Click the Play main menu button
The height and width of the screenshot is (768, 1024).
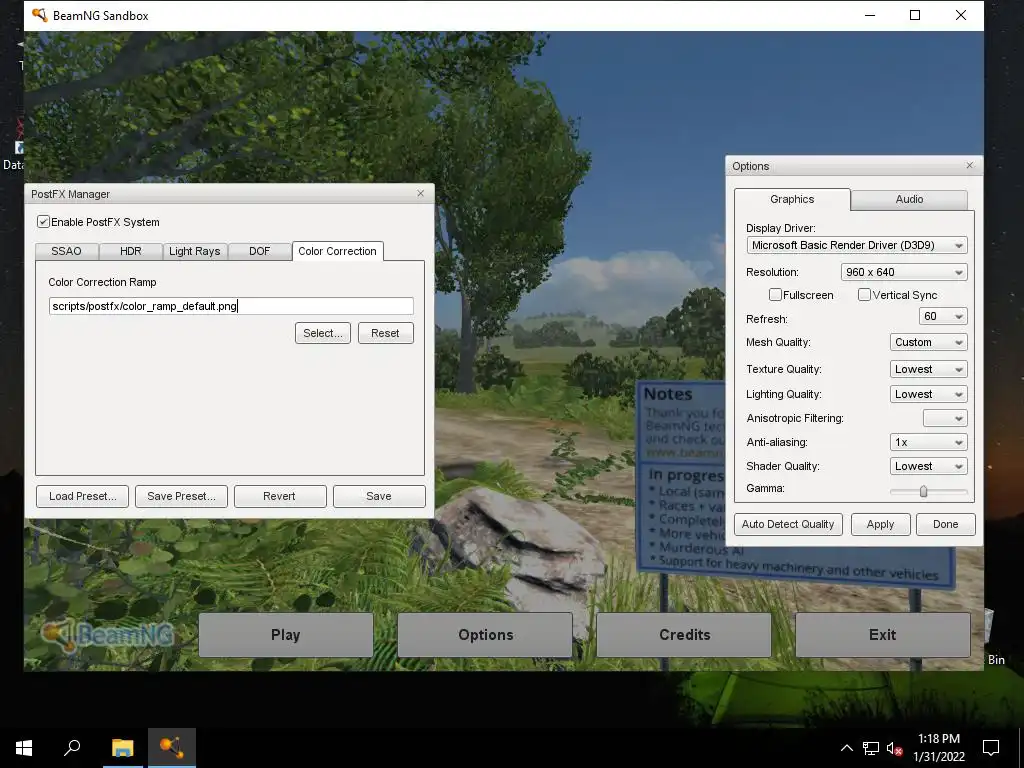point(285,635)
